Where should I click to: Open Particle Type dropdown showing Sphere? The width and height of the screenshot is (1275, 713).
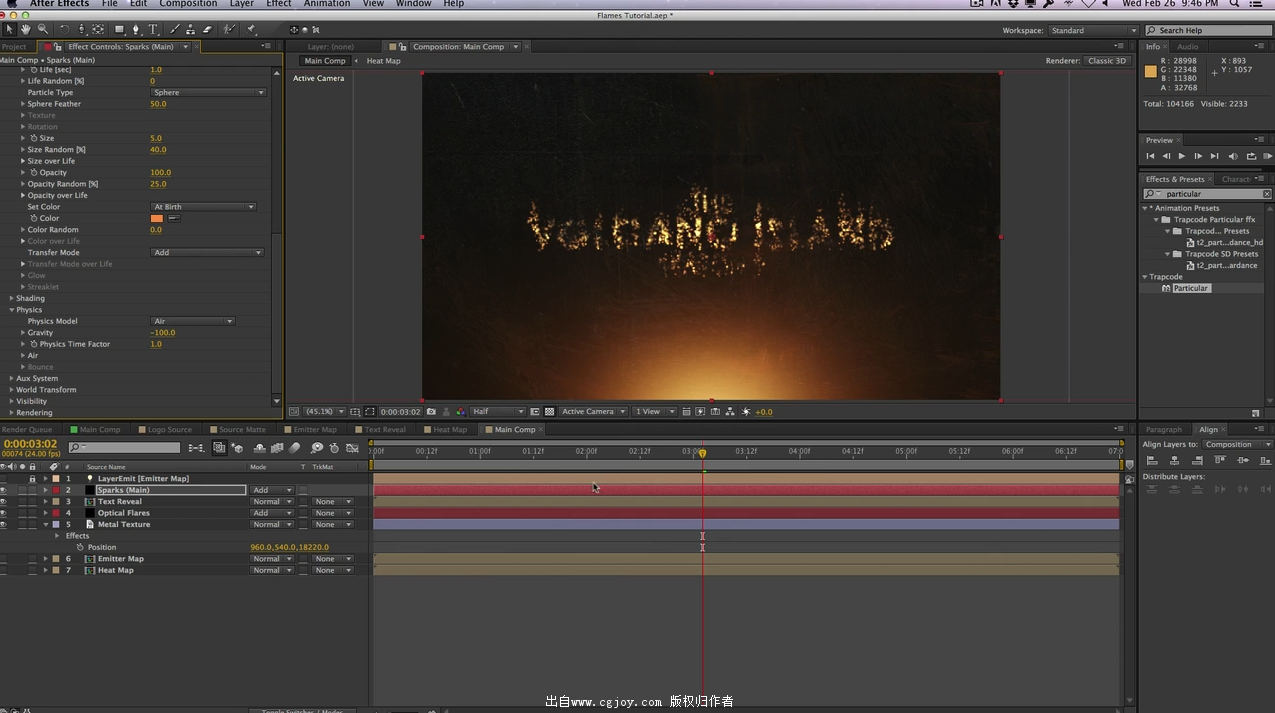[208, 92]
